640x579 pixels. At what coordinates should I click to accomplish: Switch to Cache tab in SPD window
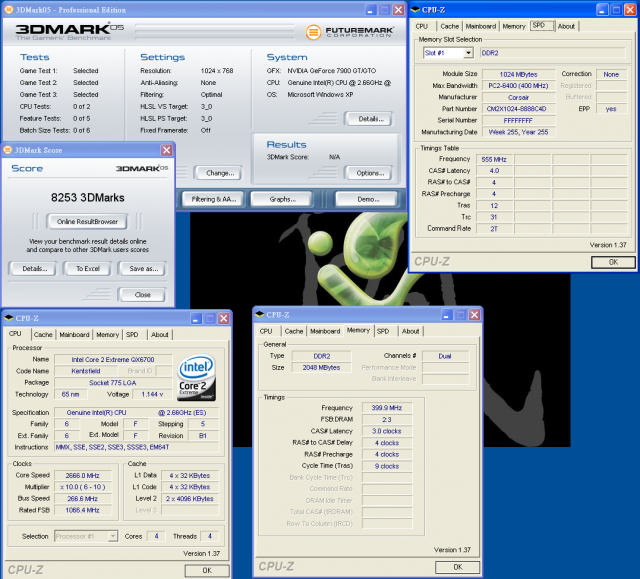pos(449,26)
